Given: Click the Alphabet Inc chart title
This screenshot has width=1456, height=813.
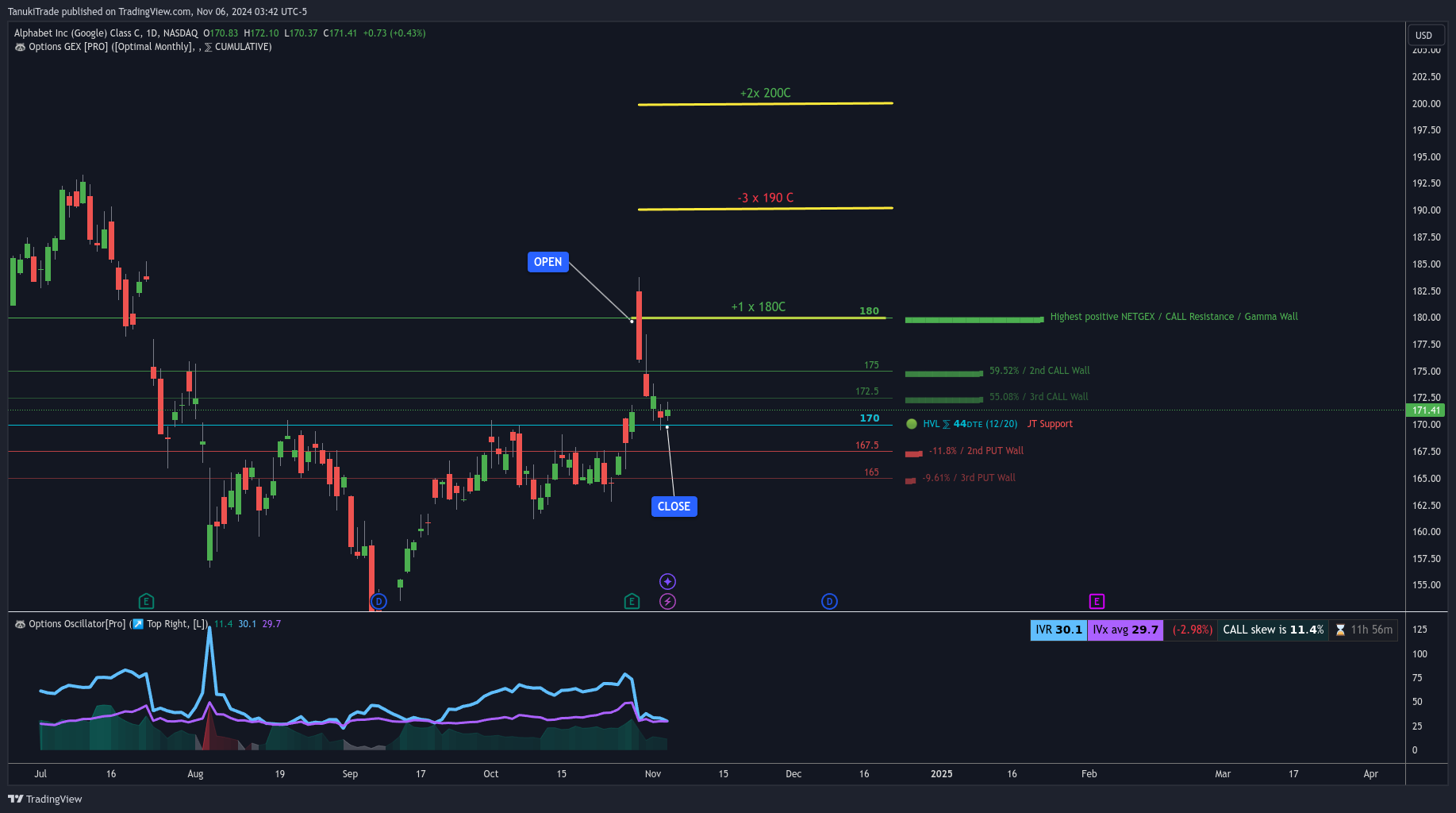Looking at the screenshot, I should click(106, 33).
